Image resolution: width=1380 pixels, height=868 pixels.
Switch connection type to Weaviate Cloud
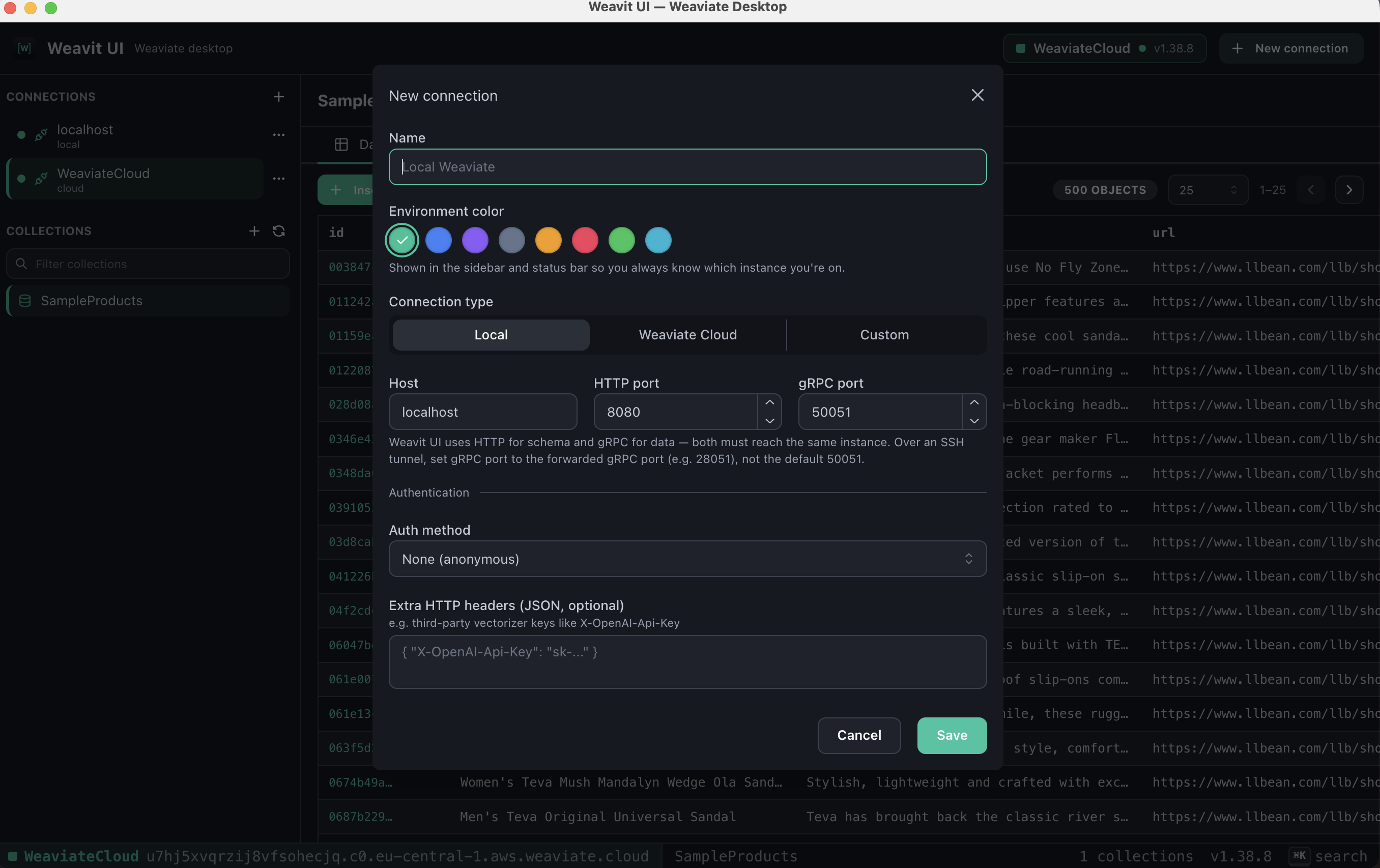[x=687, y=335]
